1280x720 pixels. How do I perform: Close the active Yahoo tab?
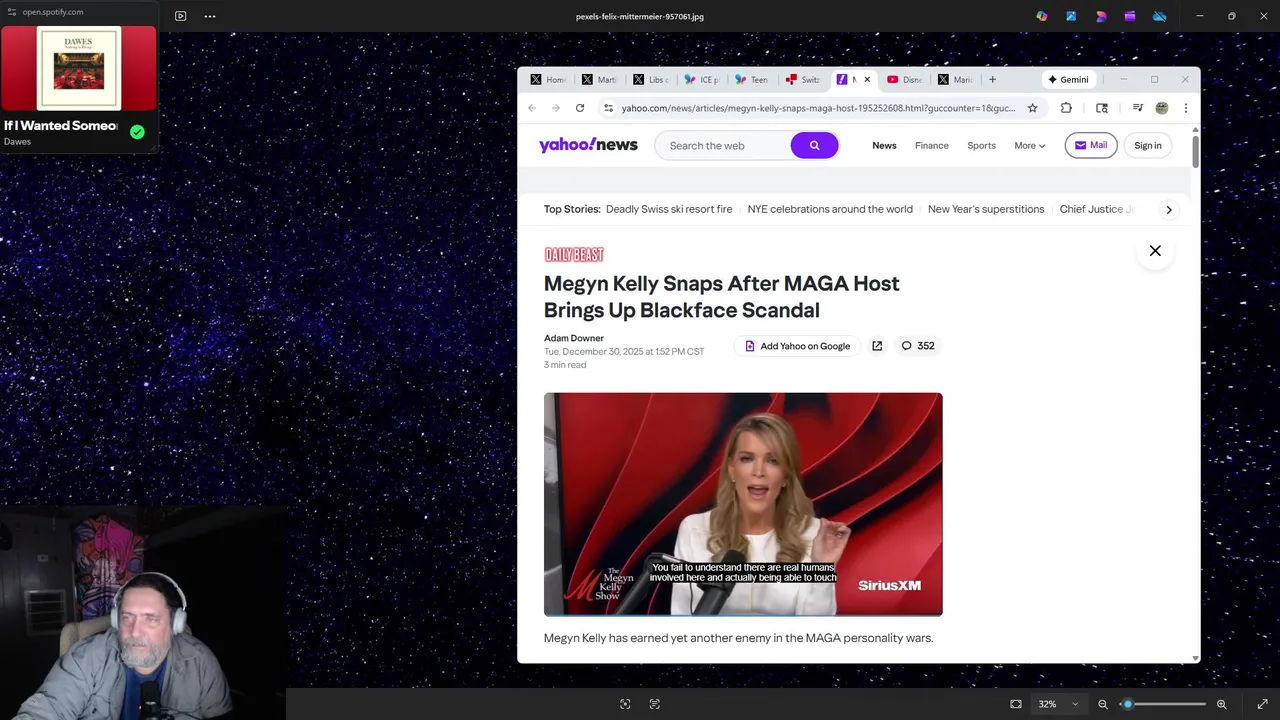point(867,80)
